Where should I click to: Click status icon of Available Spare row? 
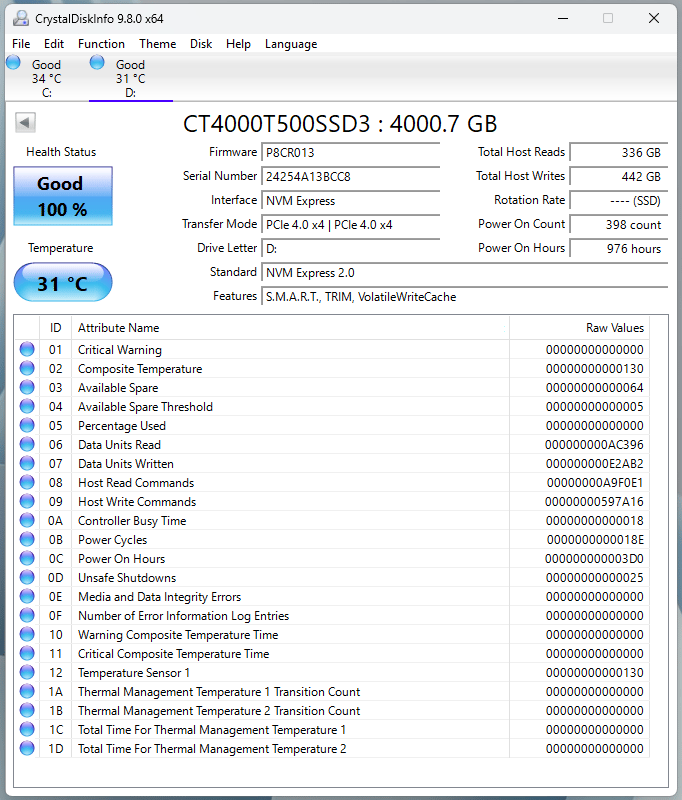coord(27,387)
